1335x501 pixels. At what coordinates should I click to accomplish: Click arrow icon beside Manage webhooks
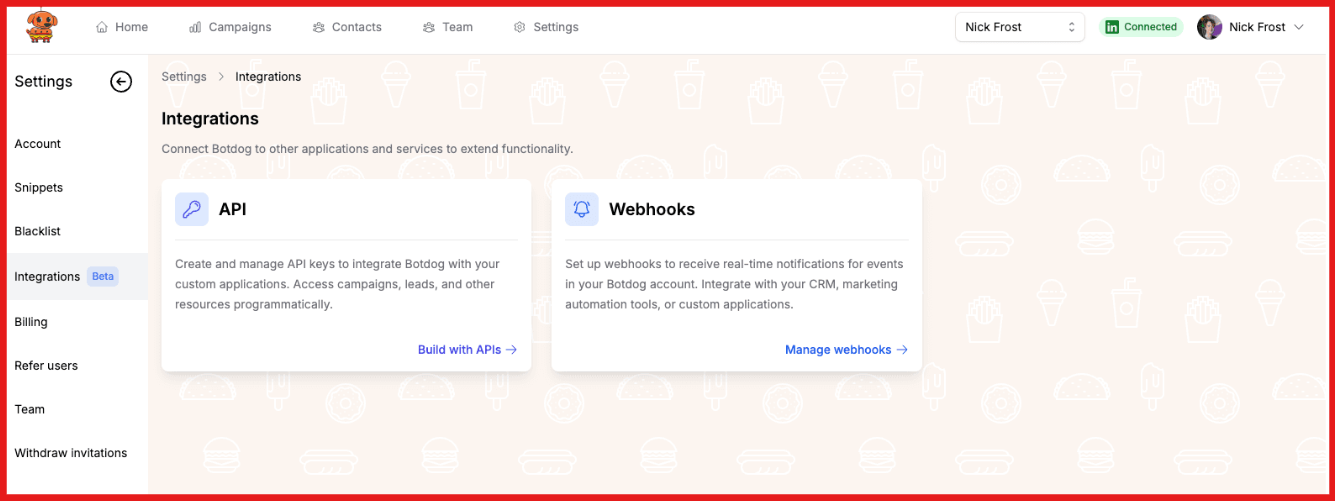tap(902, 350)
